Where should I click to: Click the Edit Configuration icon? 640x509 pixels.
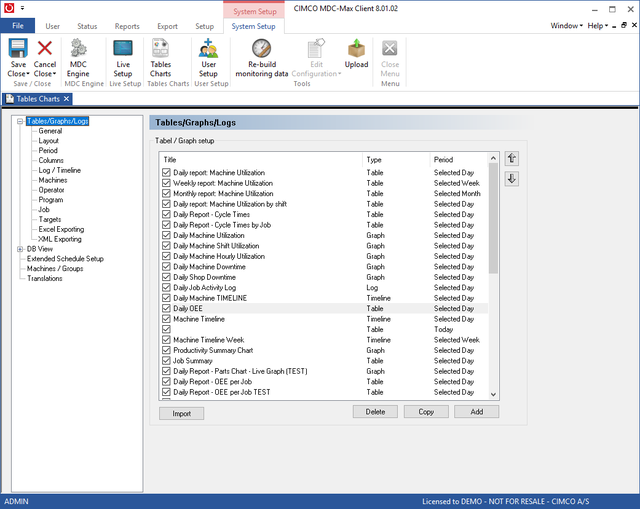point(316,48)
